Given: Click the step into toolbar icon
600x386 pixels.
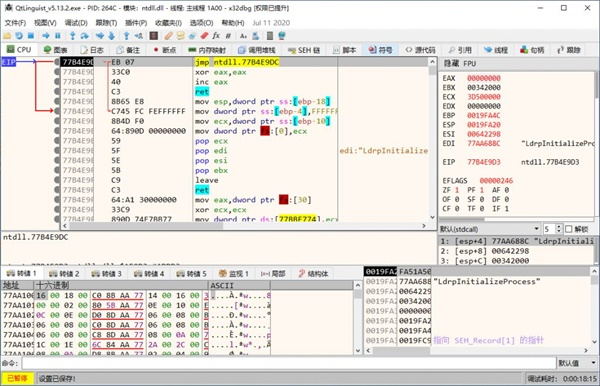Looking at the screenshot, I should pos(72,36).
